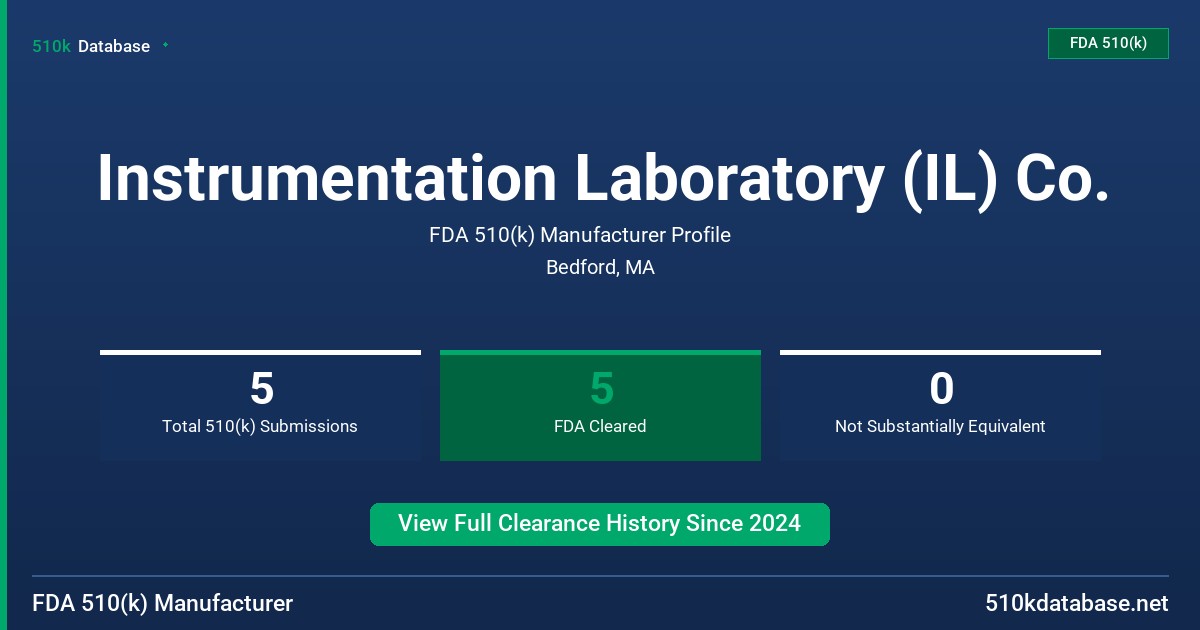Click the Bedford, MA location text

tap(600, 268)
